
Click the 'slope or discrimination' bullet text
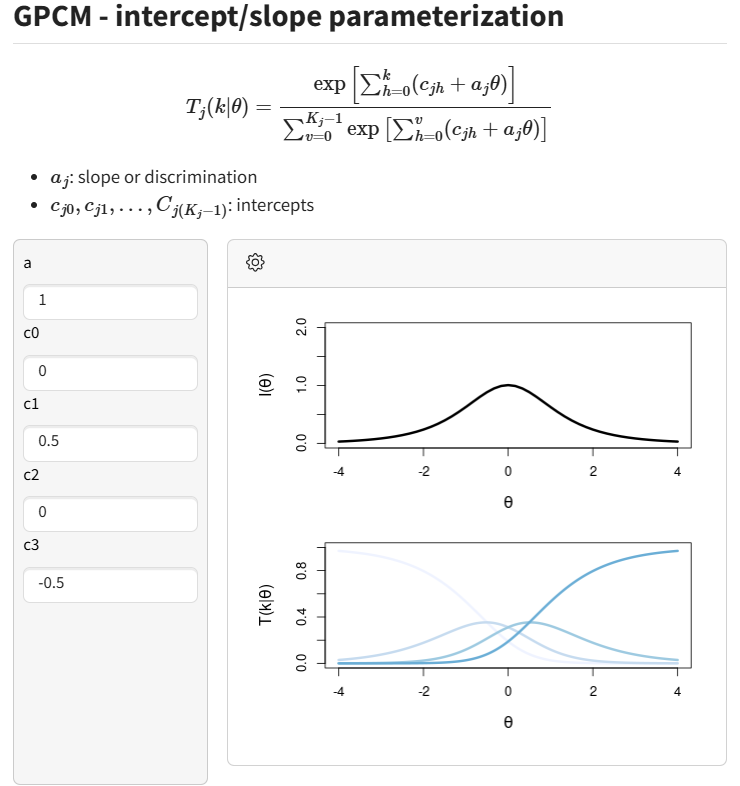[x=167, y=177]
